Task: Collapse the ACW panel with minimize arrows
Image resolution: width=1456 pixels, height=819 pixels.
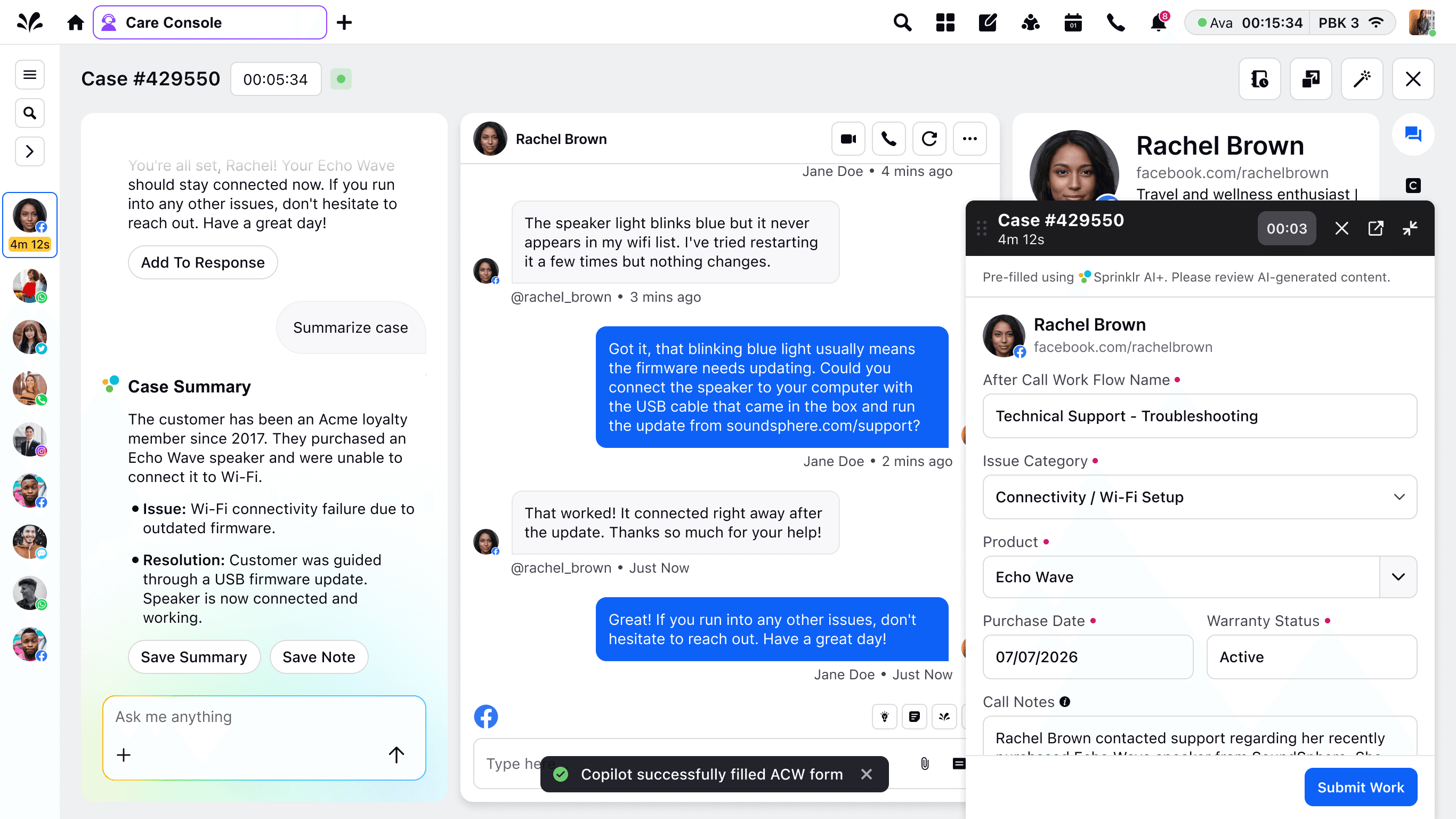Action: [1410, 229]
